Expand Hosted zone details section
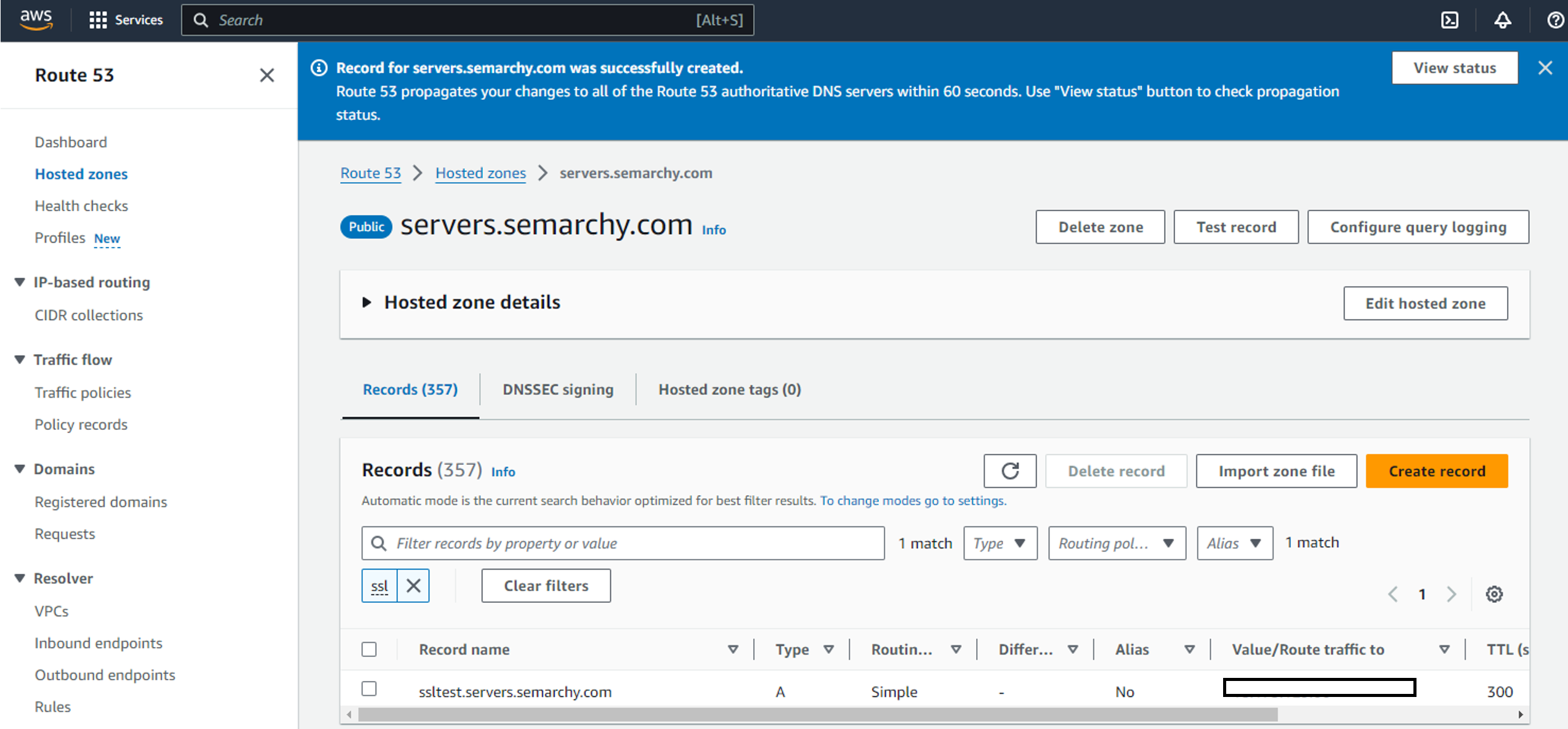This screenshot has width=1568, height=729. tap(367, 302)
